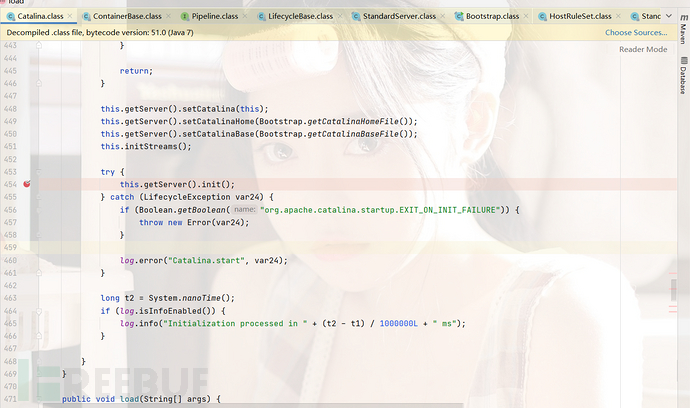Click the EXIT_ON_INIT_FAILURE string literal
Image resolution: width=690 pixels, height=408 pixels.
(x=380, y=210)
